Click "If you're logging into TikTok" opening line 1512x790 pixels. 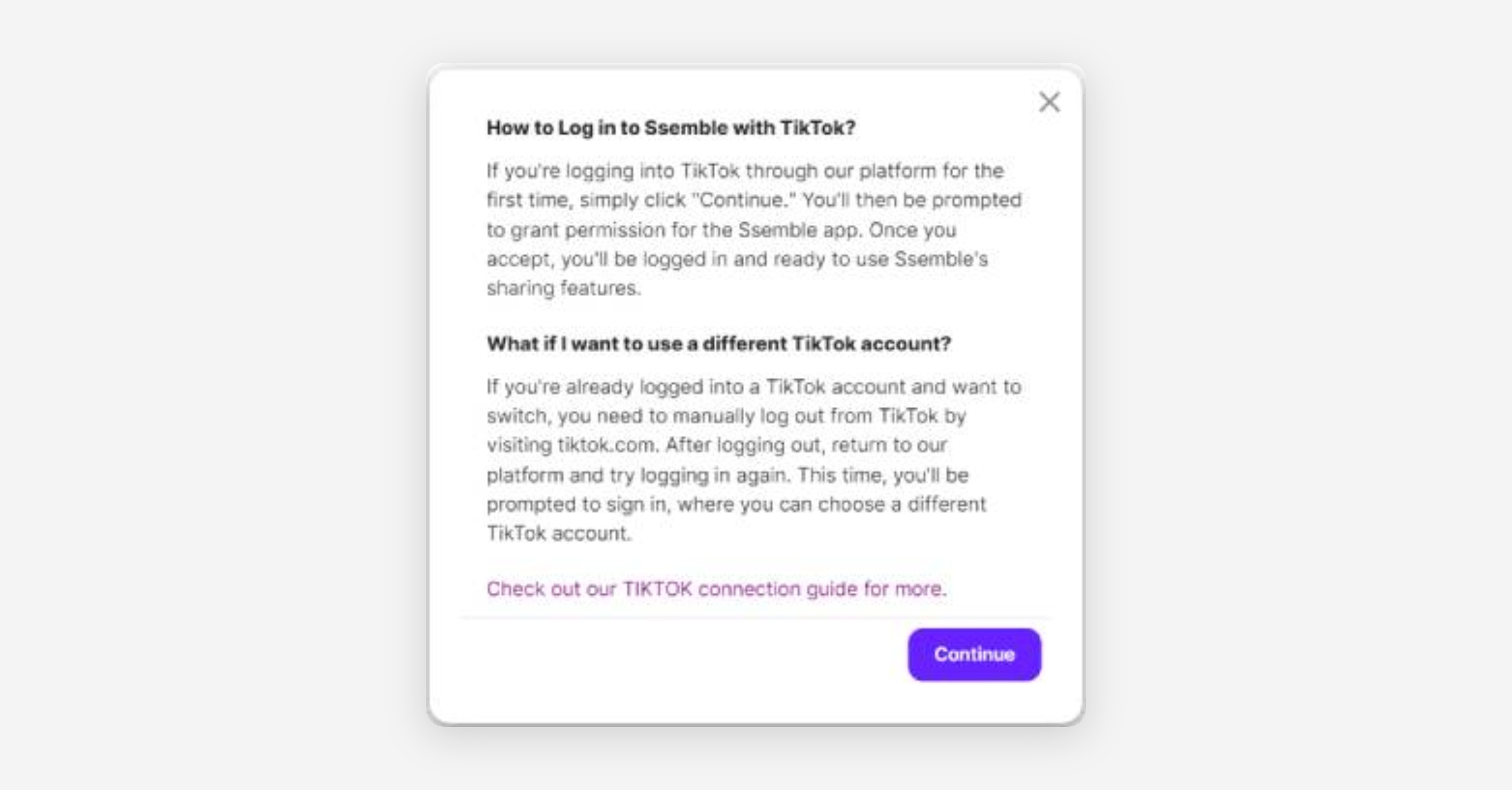point(612,171)
